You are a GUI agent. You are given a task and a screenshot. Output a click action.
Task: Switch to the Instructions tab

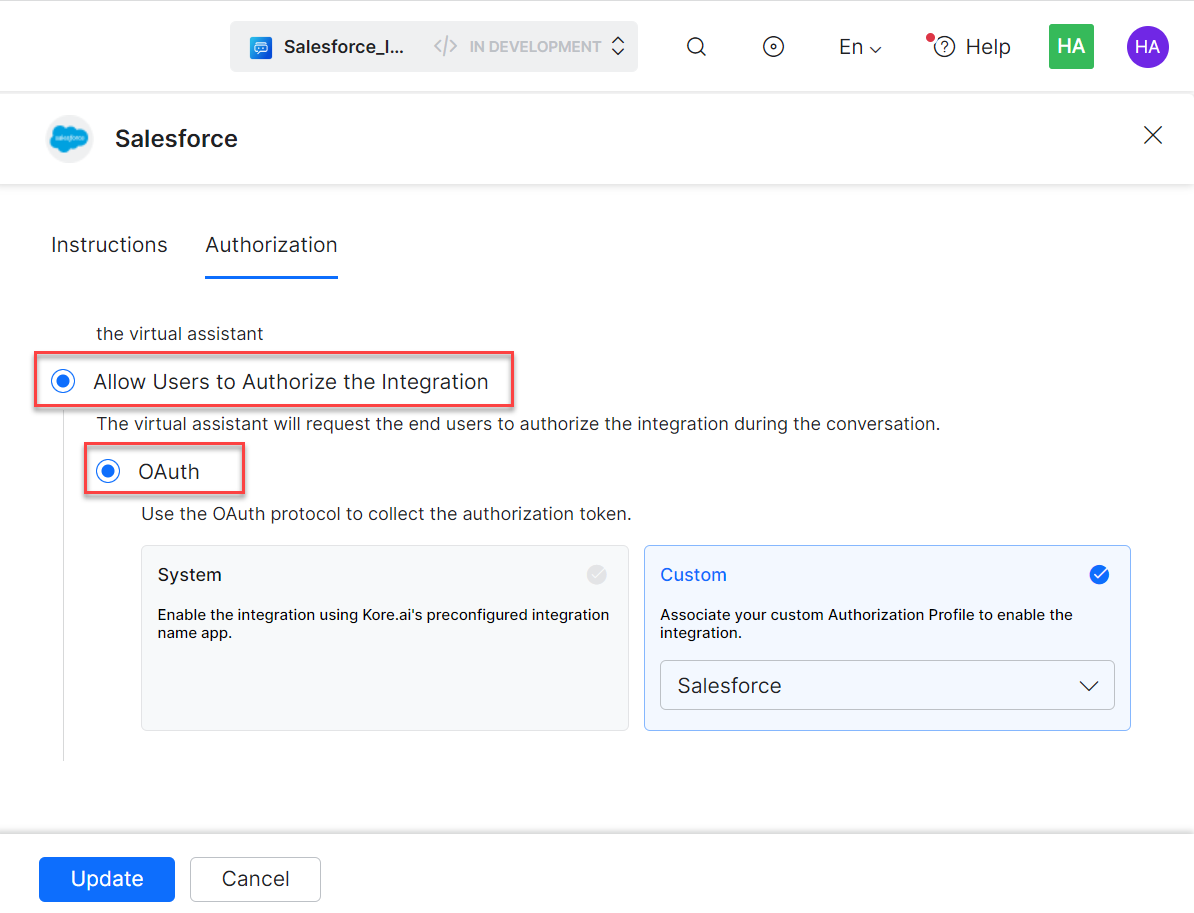click(x=109, y=245)
